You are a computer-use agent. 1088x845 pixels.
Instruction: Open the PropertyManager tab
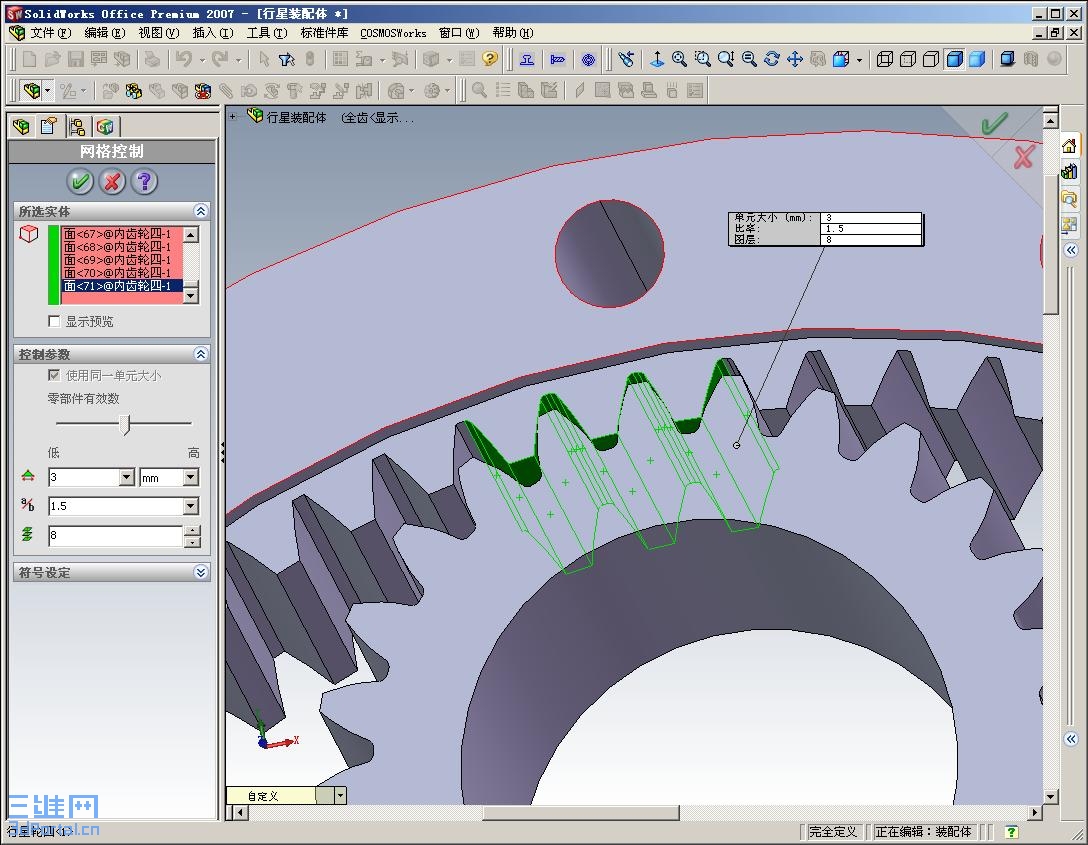(x=49, y=126)
